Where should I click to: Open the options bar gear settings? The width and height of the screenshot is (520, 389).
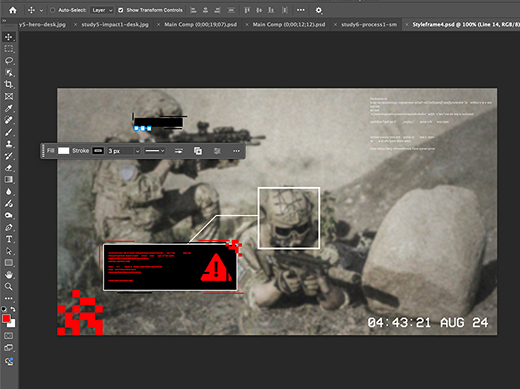point(319,10)
